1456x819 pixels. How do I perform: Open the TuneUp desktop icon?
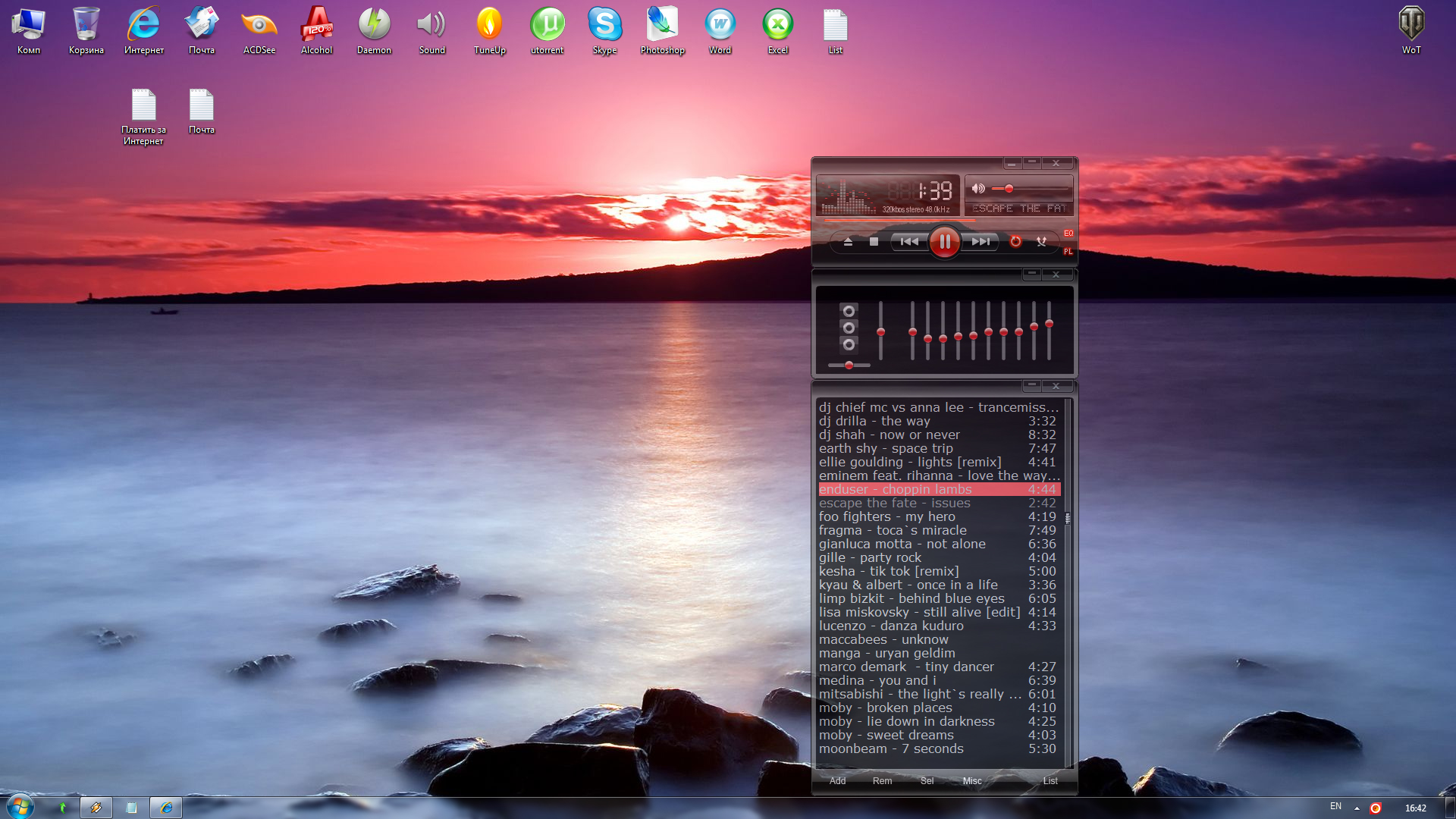[x=489, y=31]
